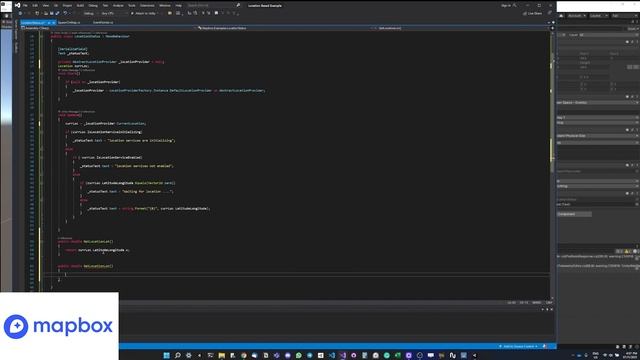Open the Mapbox.Examples.LocationStatus class dropdown
This screenshot has width=640, height=360.
tap(286, 28)
